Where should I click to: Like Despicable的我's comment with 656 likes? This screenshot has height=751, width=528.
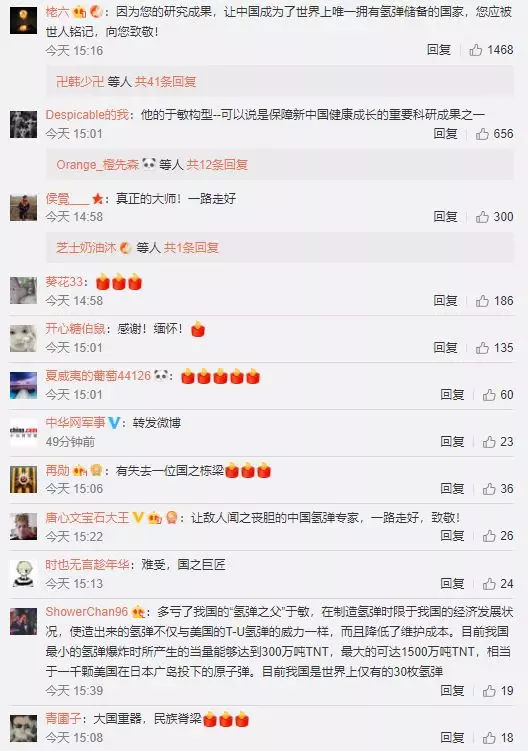coord(482,134)
